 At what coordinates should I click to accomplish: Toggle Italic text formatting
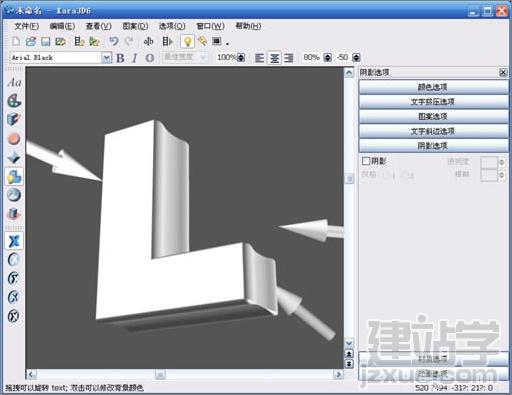click(135, 58)
